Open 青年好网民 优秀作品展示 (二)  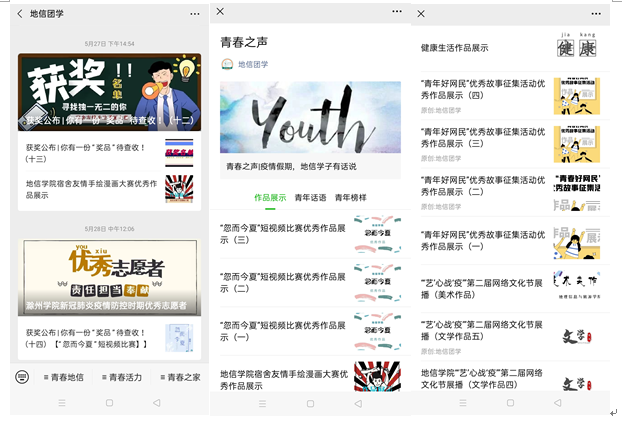click(511, 193)
